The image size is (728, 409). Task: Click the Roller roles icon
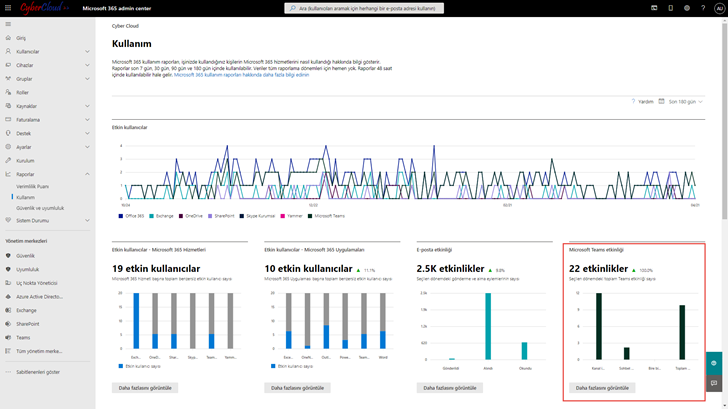point(8,92)
